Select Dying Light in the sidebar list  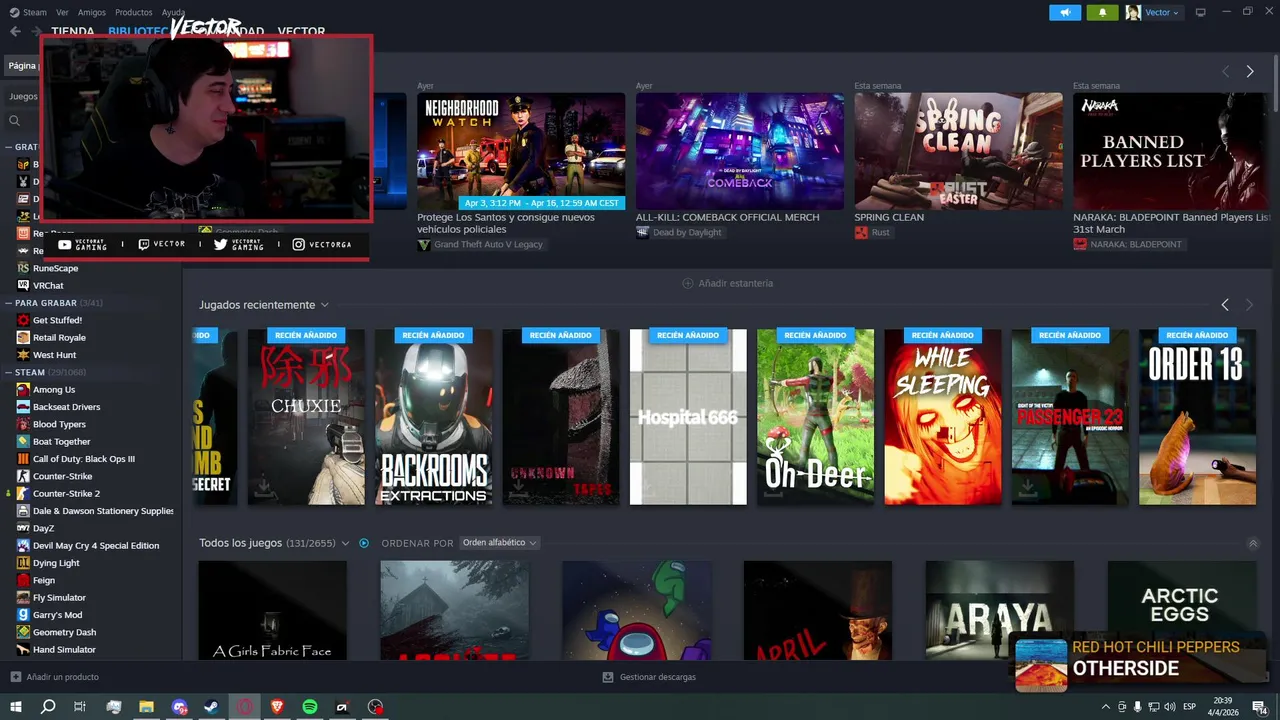[56, 563]
